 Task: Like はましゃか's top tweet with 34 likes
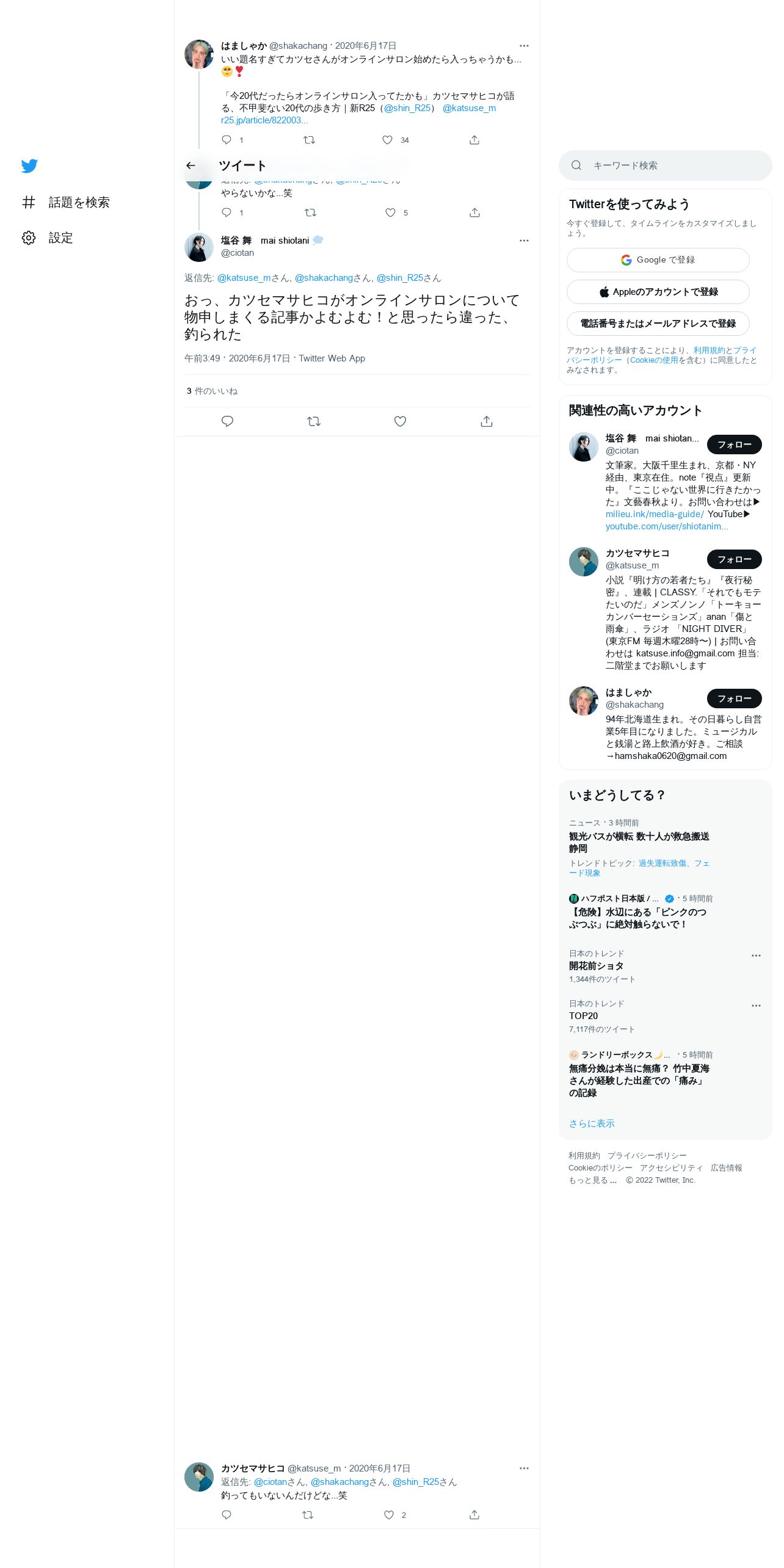[387, 140]
